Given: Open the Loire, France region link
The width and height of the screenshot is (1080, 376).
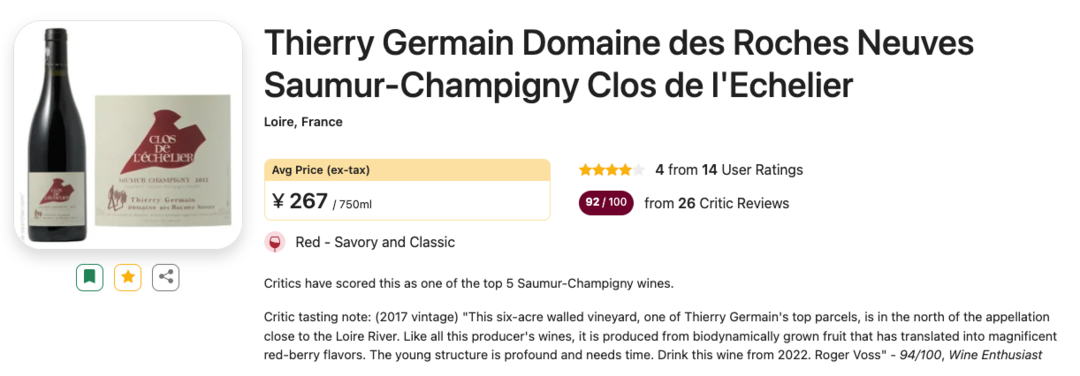Looking at the screenshot, I should pyautogui.click(x=303, y=122).
